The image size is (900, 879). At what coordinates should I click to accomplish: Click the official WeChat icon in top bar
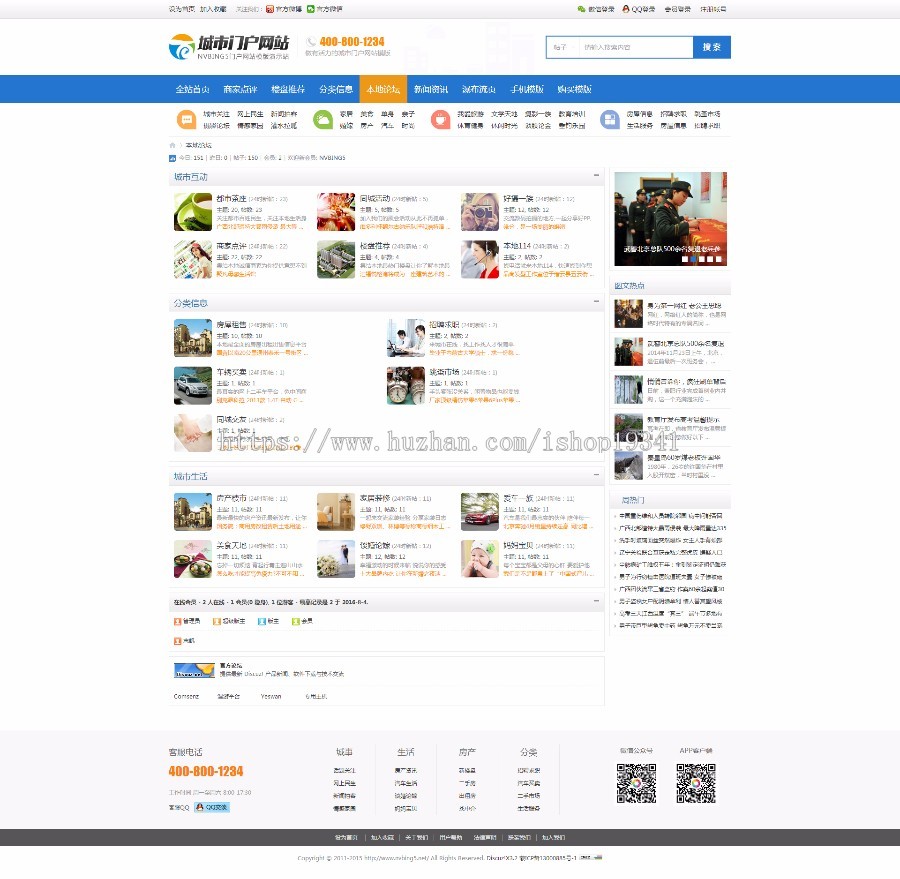pyautogui.click(x=311, y=9)
